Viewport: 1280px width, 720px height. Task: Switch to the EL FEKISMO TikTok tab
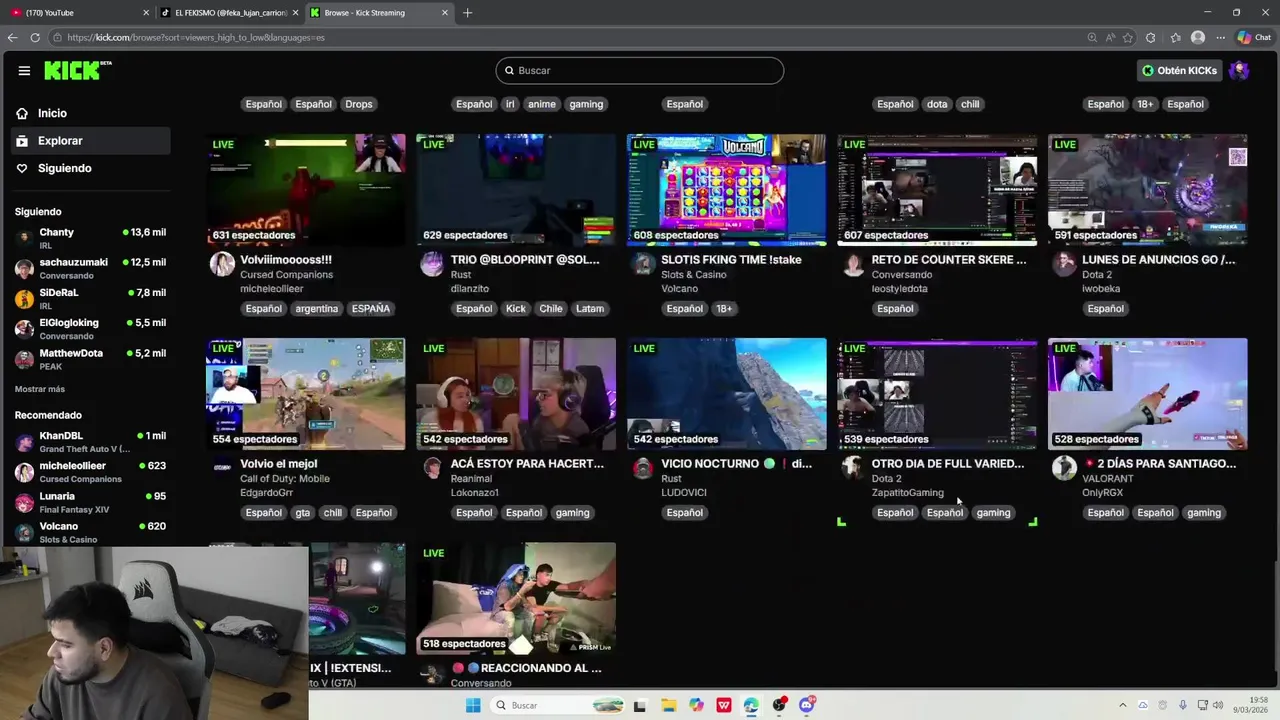pyautogui.click(x=230, y=13)
